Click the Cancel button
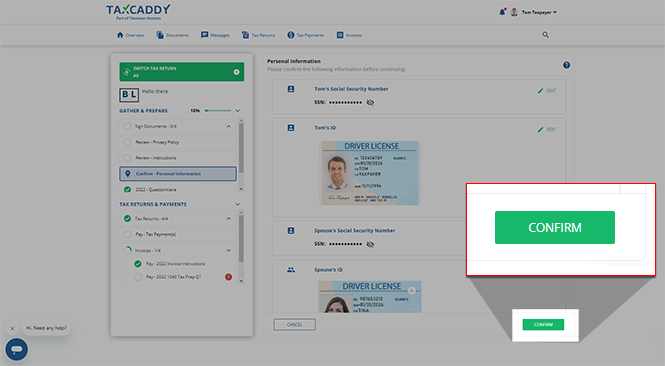Screen dimensions: 665x366 [294, 324]
